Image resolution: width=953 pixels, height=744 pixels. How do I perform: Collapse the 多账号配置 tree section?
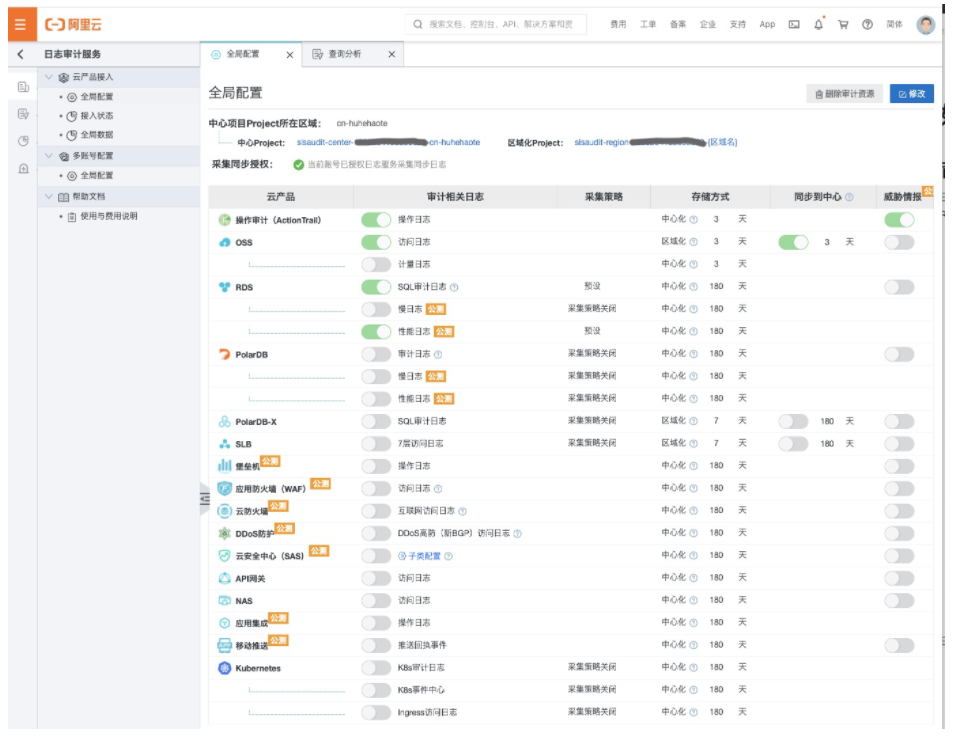[49, 156]
